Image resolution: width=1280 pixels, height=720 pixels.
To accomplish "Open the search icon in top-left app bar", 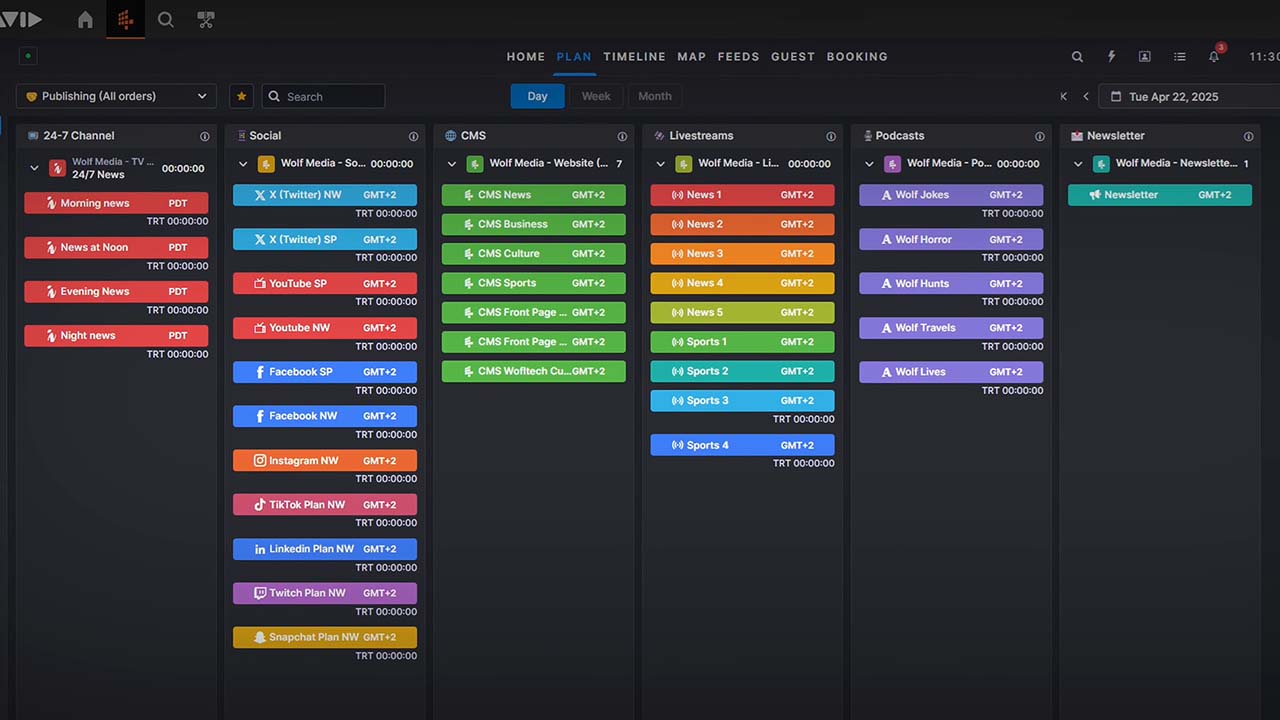I will pos(166,20).
